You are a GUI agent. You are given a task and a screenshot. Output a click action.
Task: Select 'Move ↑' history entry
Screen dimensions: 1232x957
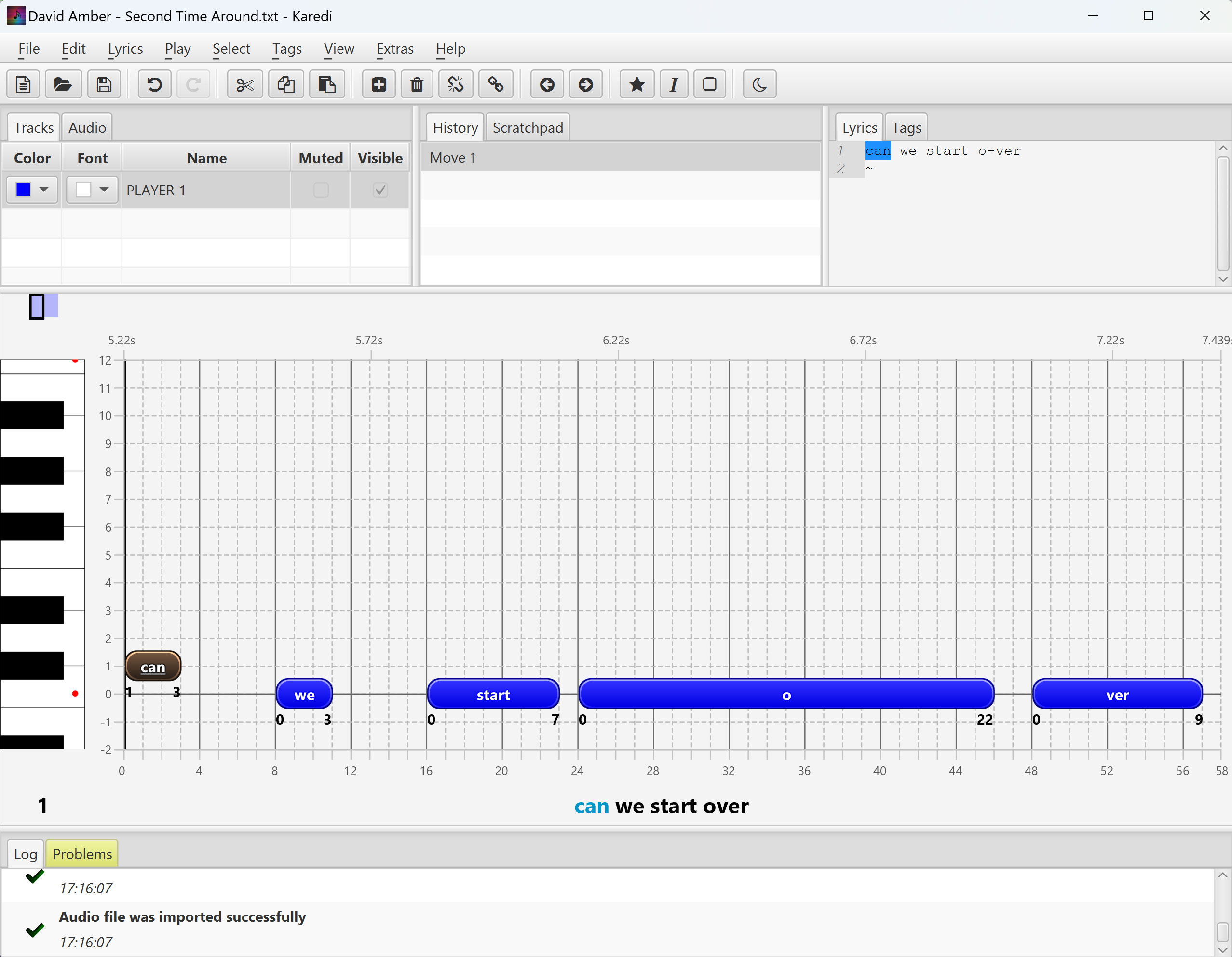453,158
